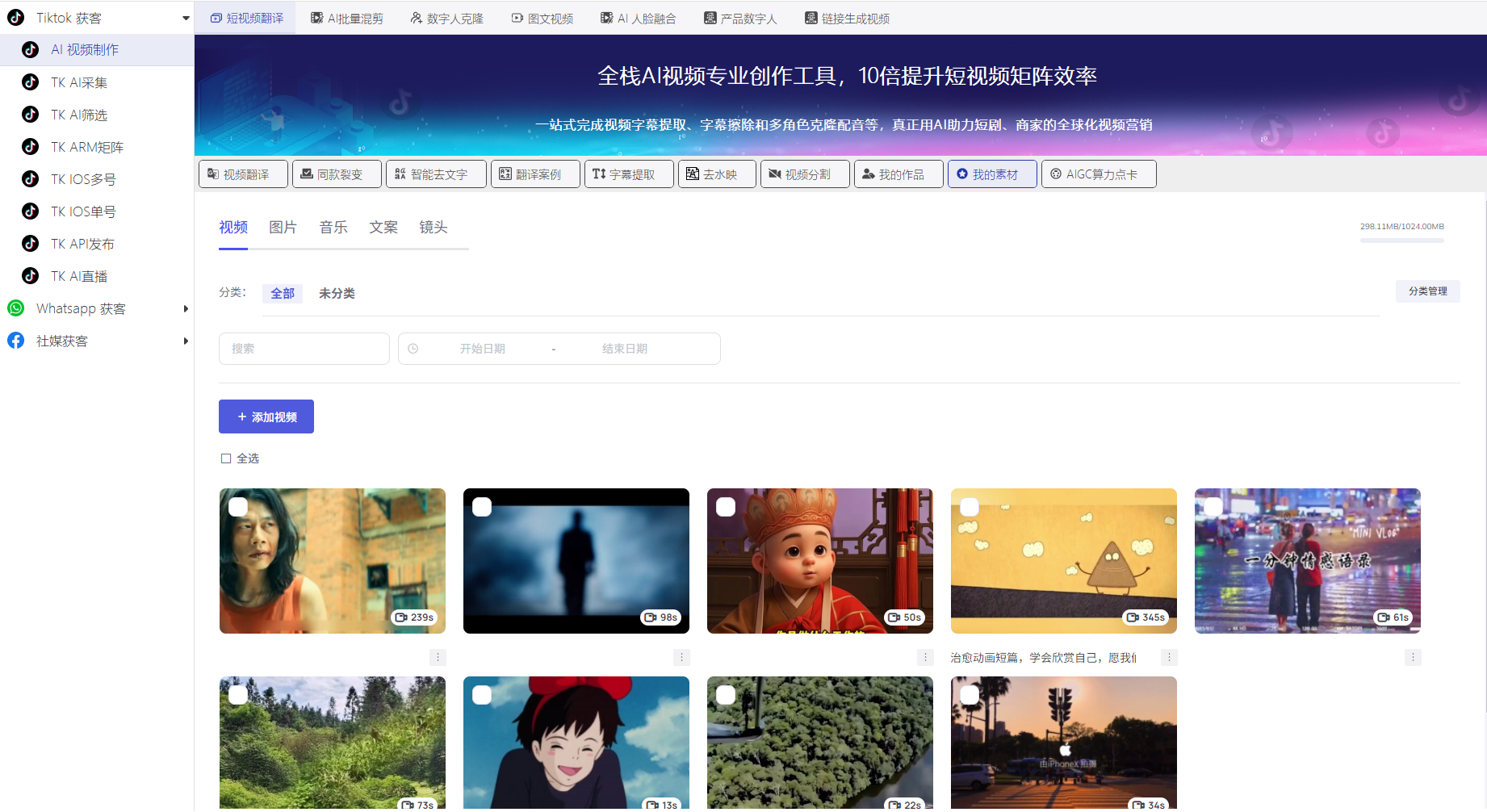This screenshot has width=1487, height=812.
Task: Open the 字幕提取 tool
Action: 629,174
